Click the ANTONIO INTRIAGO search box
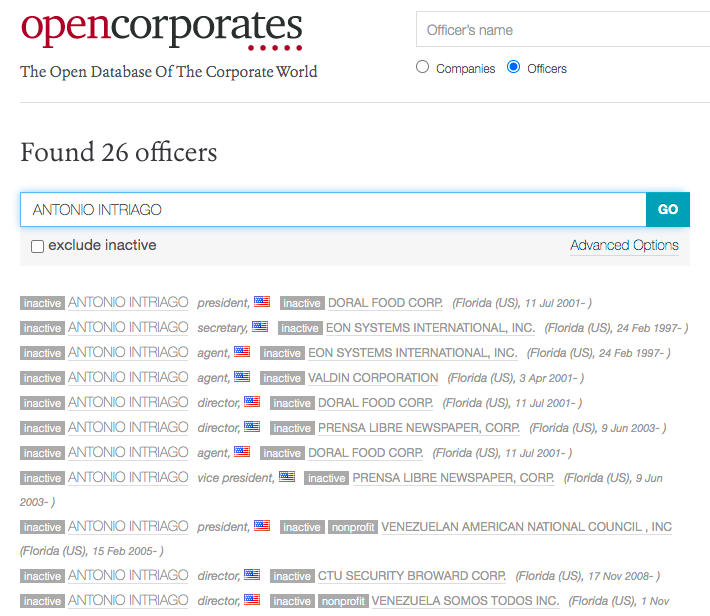Screen dimensions: 710x616 tap(333, 209)
